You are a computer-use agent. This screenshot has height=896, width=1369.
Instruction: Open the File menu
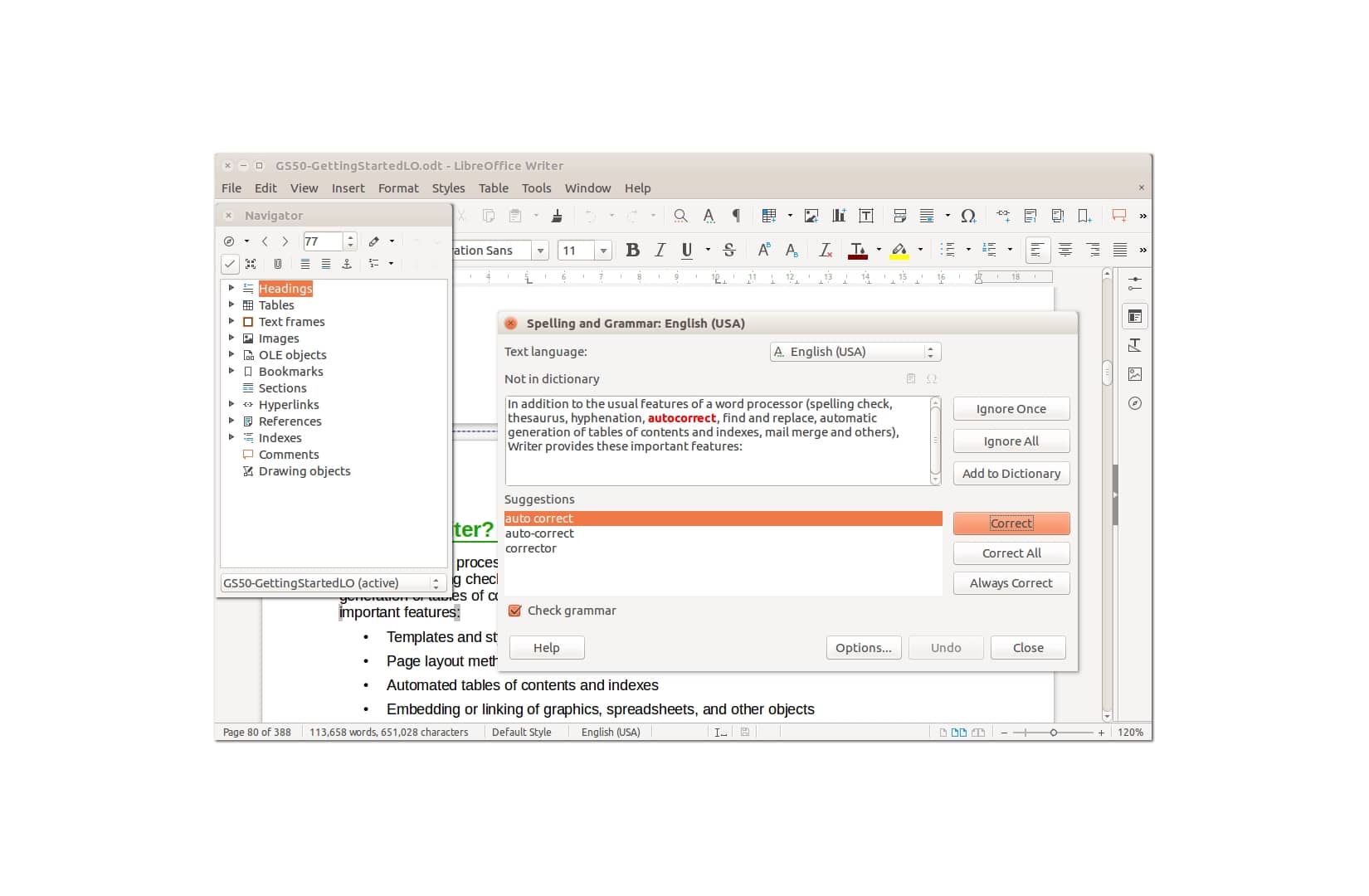231,188
